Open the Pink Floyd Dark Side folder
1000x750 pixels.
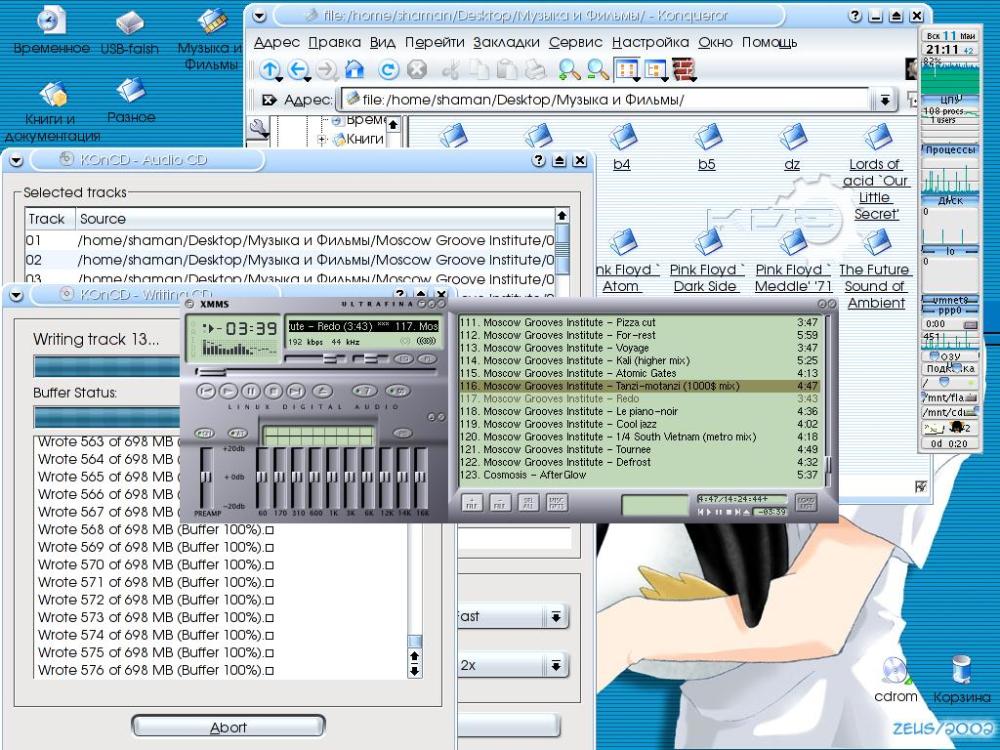pyautogui.click(x=707, y=261)
